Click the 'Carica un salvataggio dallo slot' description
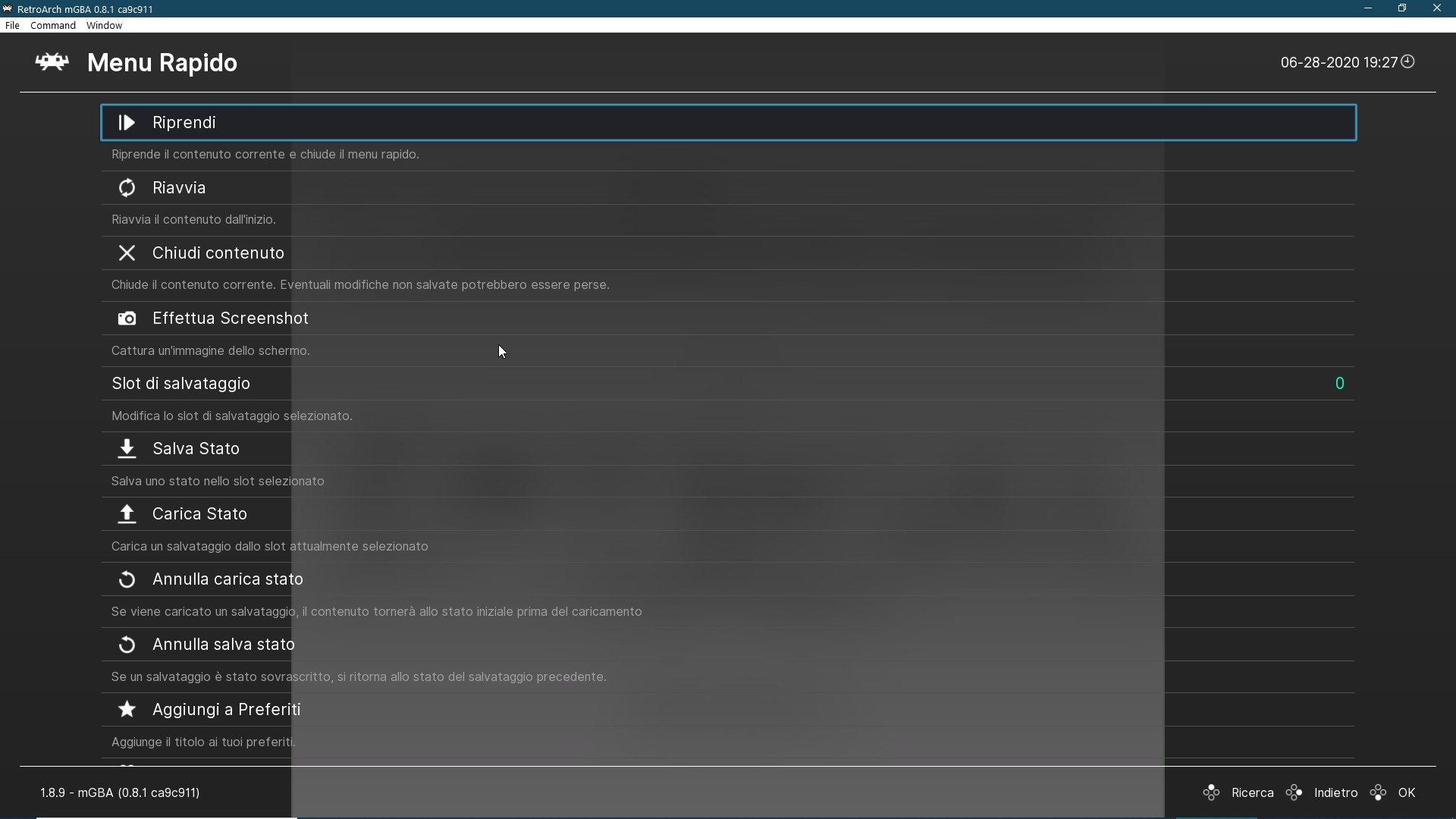 pyautogui.click(x=270, y=546)
